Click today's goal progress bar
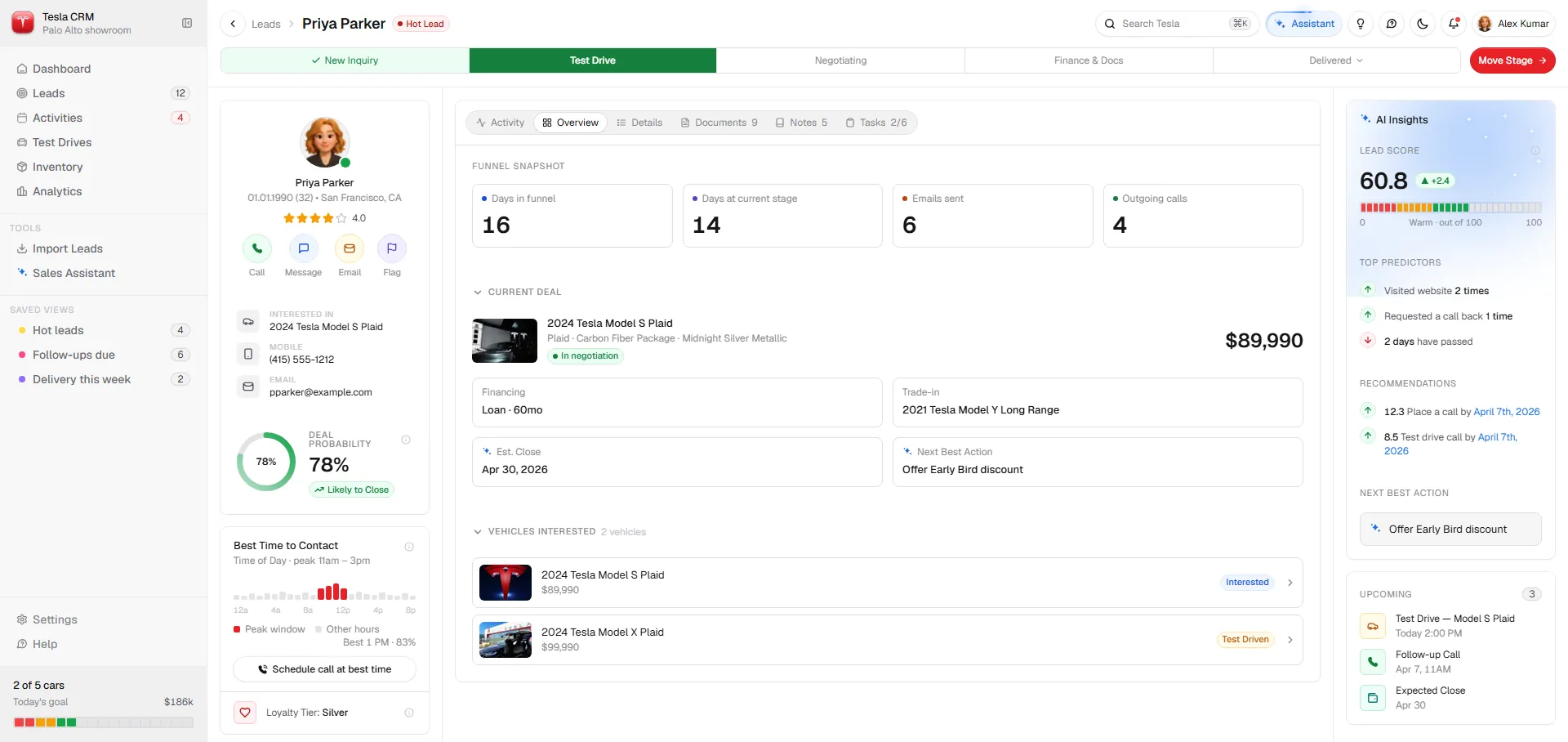Viewport: 1568px width, 742px height. tap(103, 722)
